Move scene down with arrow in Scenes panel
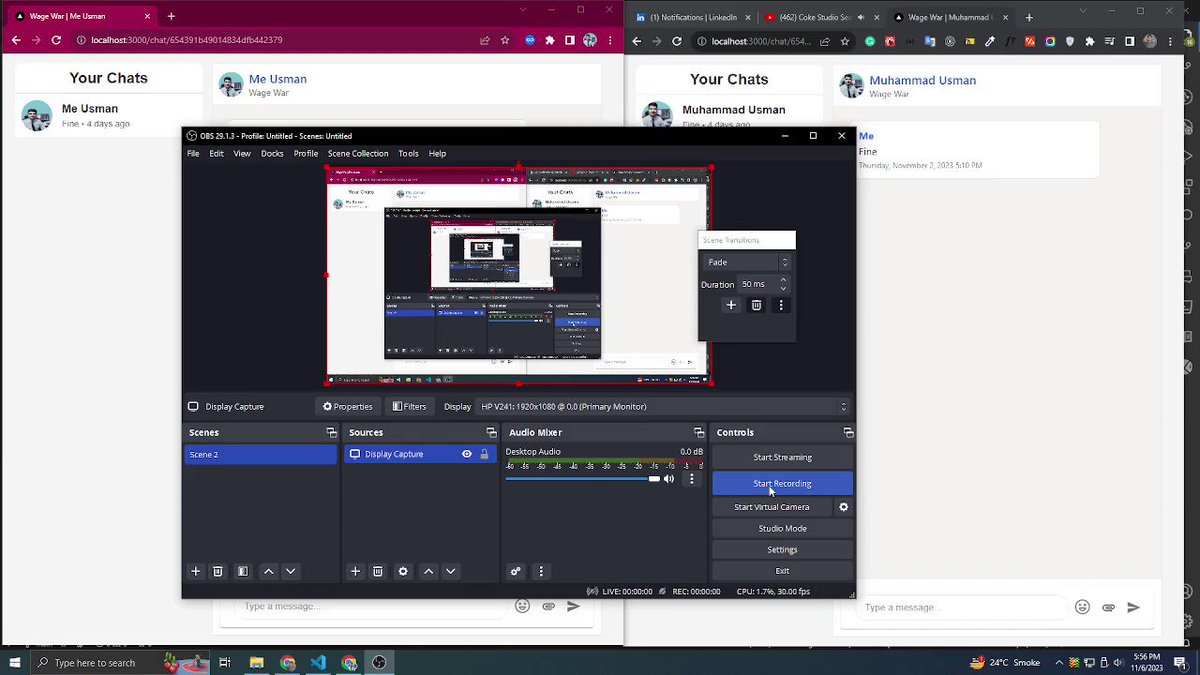This screenshot has width=1200, height=675. coord(290,571)
